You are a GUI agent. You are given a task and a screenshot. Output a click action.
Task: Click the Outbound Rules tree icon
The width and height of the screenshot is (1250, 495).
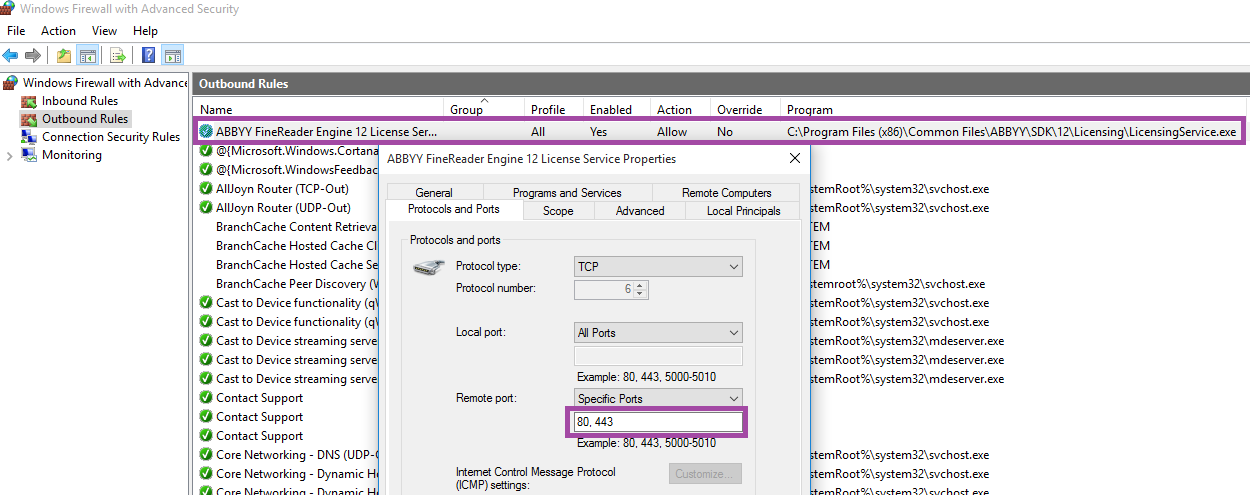(x=29, y=119)
